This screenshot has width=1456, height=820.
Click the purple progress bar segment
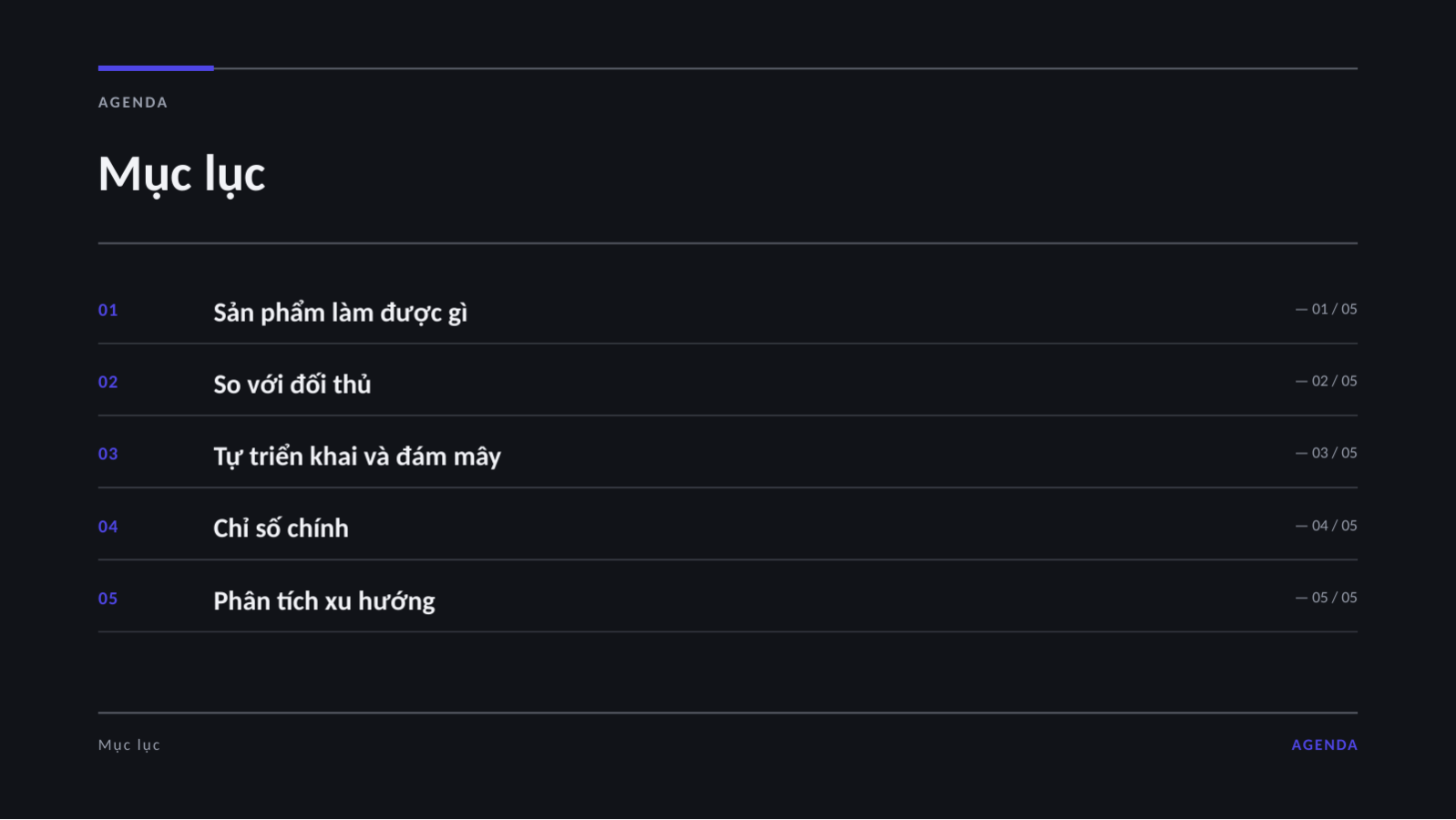coord(156,67)
